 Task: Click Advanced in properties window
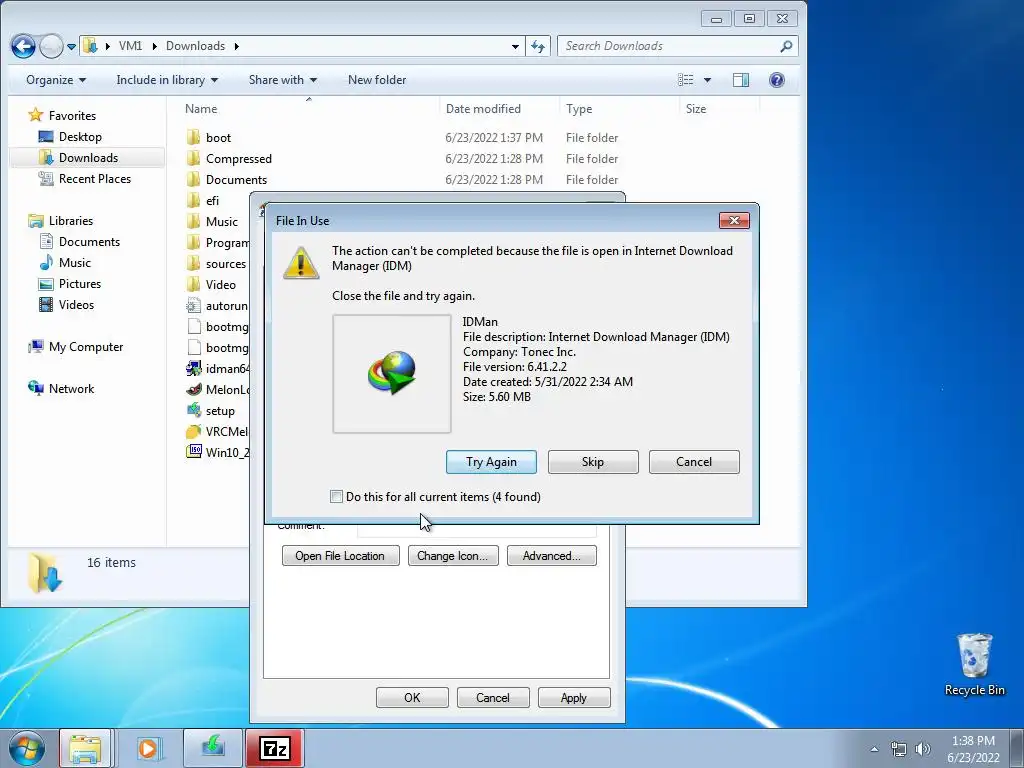(552, 556)
